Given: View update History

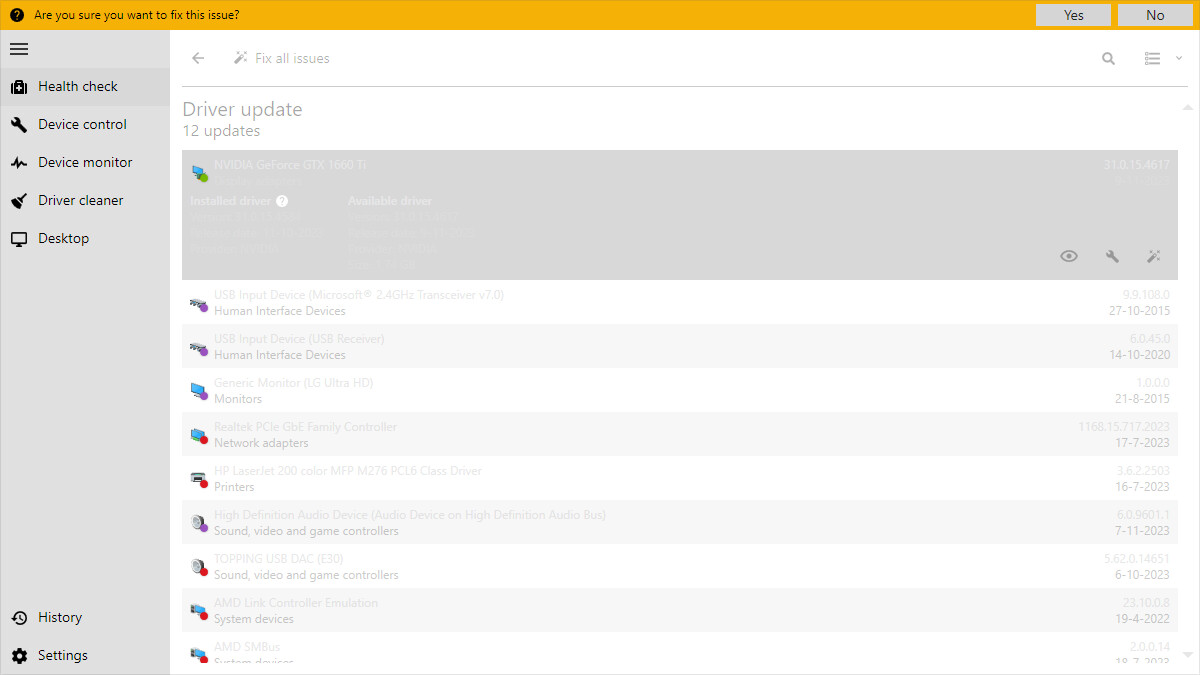Looking at the screenshot, I should click(x=59, y=617).
